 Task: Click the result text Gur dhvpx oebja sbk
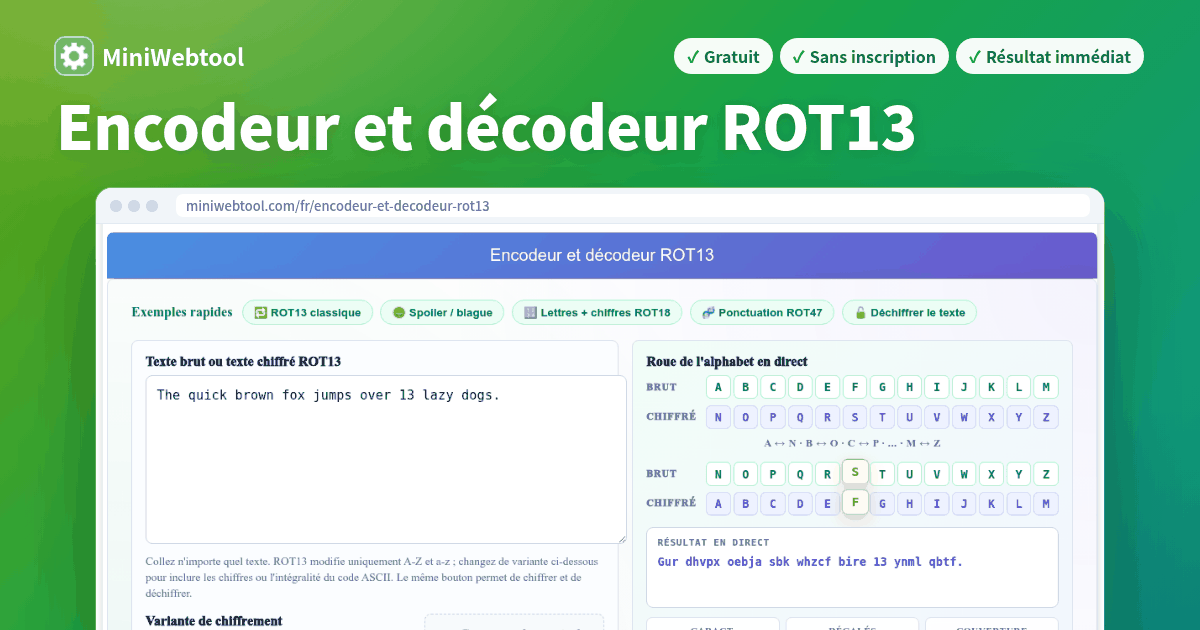pos(810,562)
